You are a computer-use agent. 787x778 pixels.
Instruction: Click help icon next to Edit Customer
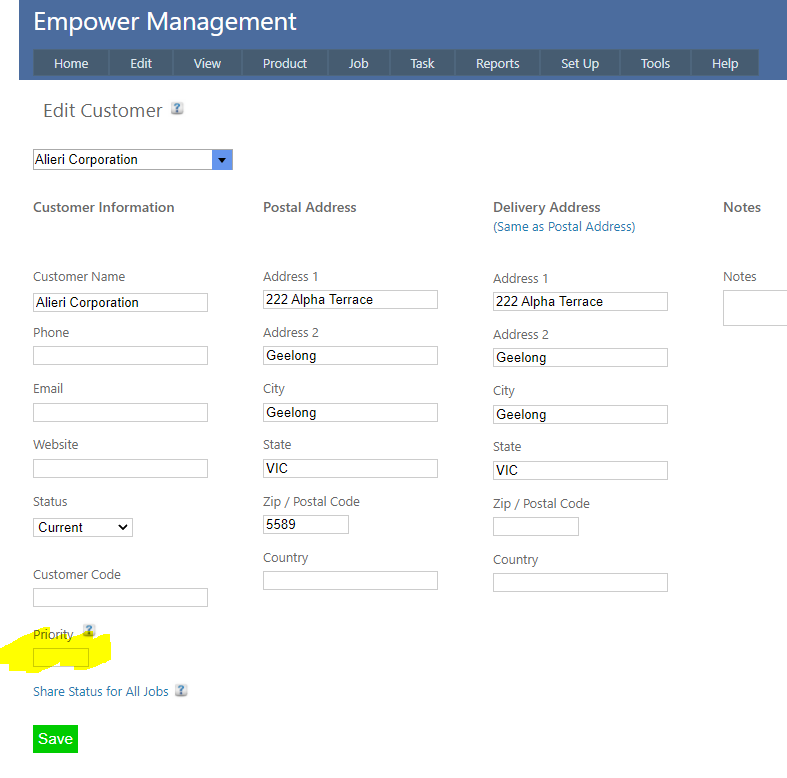[177, 109]
